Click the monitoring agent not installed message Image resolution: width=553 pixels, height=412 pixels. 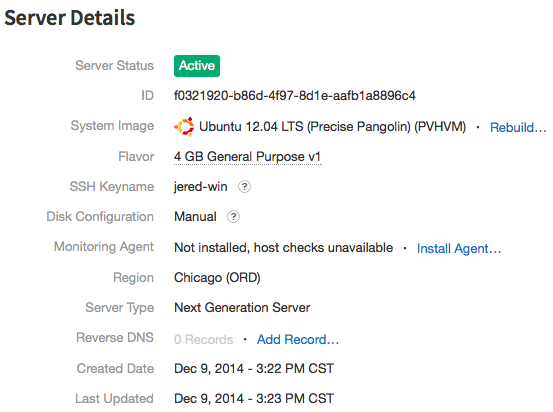coord(284,248)
